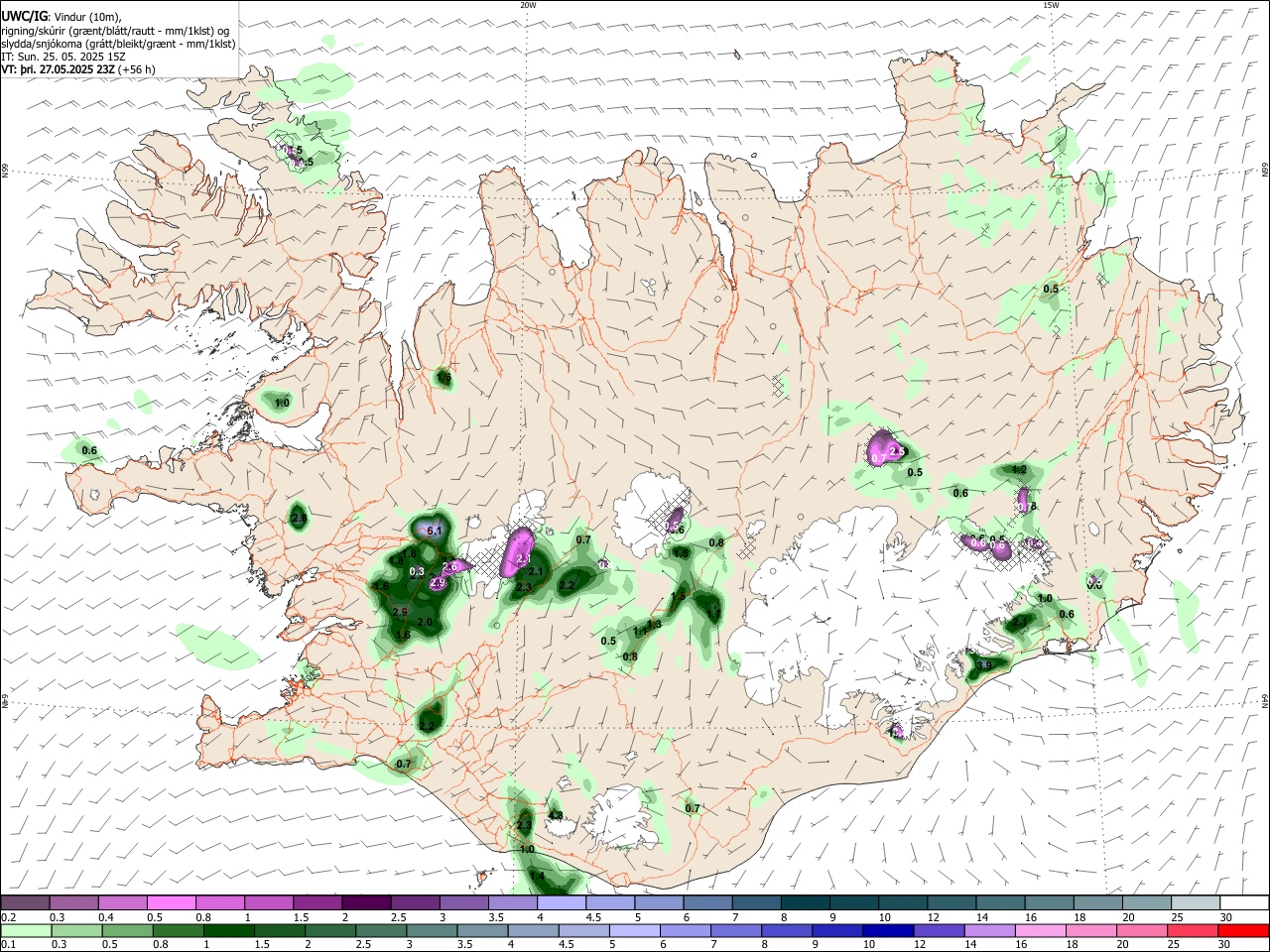This screenshot has height=952, width=1270.
Task: Select the deep blue 10 rain legend swatch
Action: (x=889, y=930)
